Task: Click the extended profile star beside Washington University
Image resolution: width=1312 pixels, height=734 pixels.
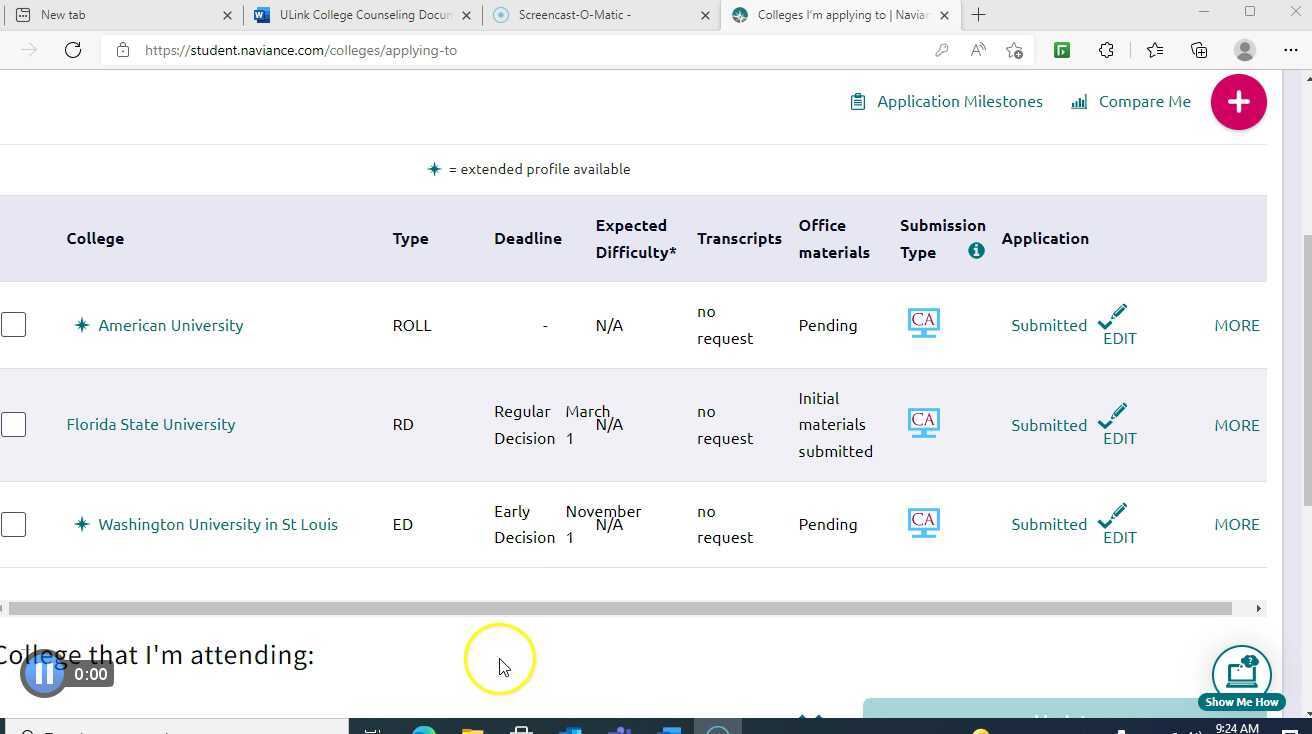Action: [82, 524]
